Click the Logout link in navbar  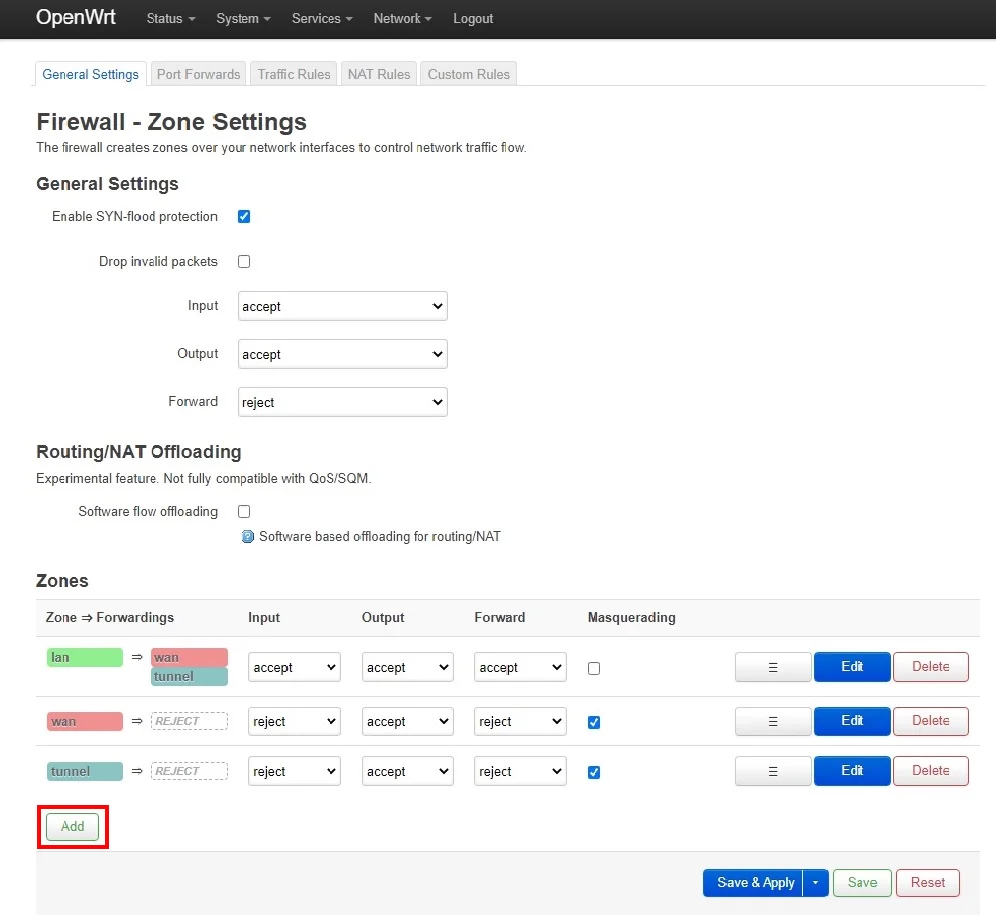coord(473,19)
